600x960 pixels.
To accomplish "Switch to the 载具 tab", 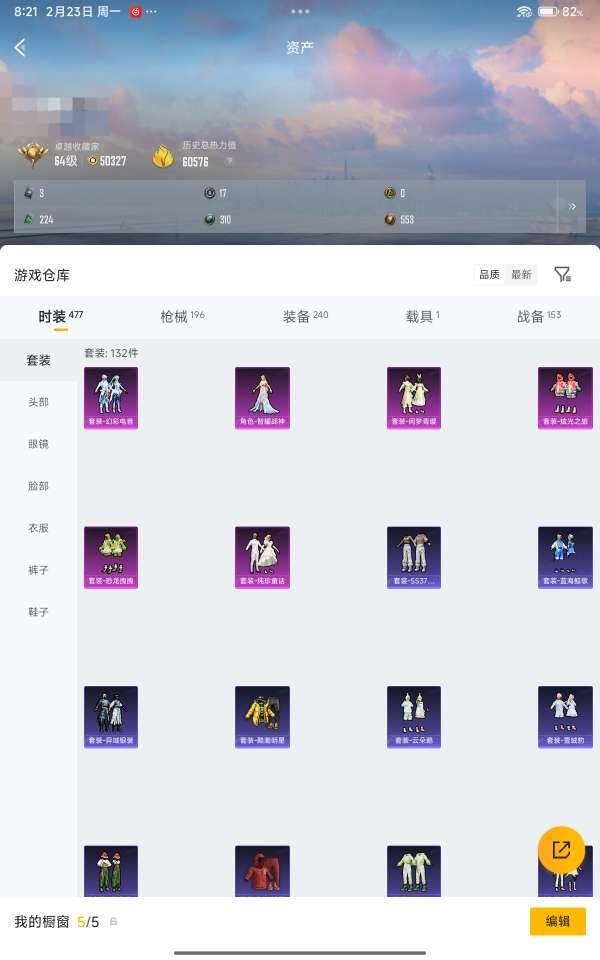I will (x=422, y=317).
